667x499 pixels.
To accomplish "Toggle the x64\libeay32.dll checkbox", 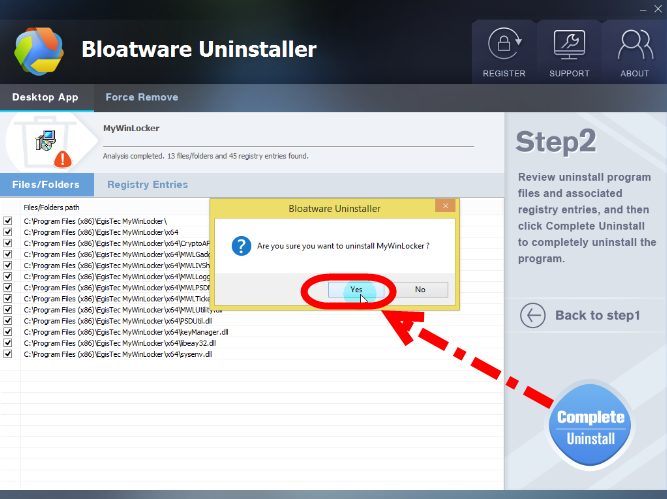I will point(8,342).
